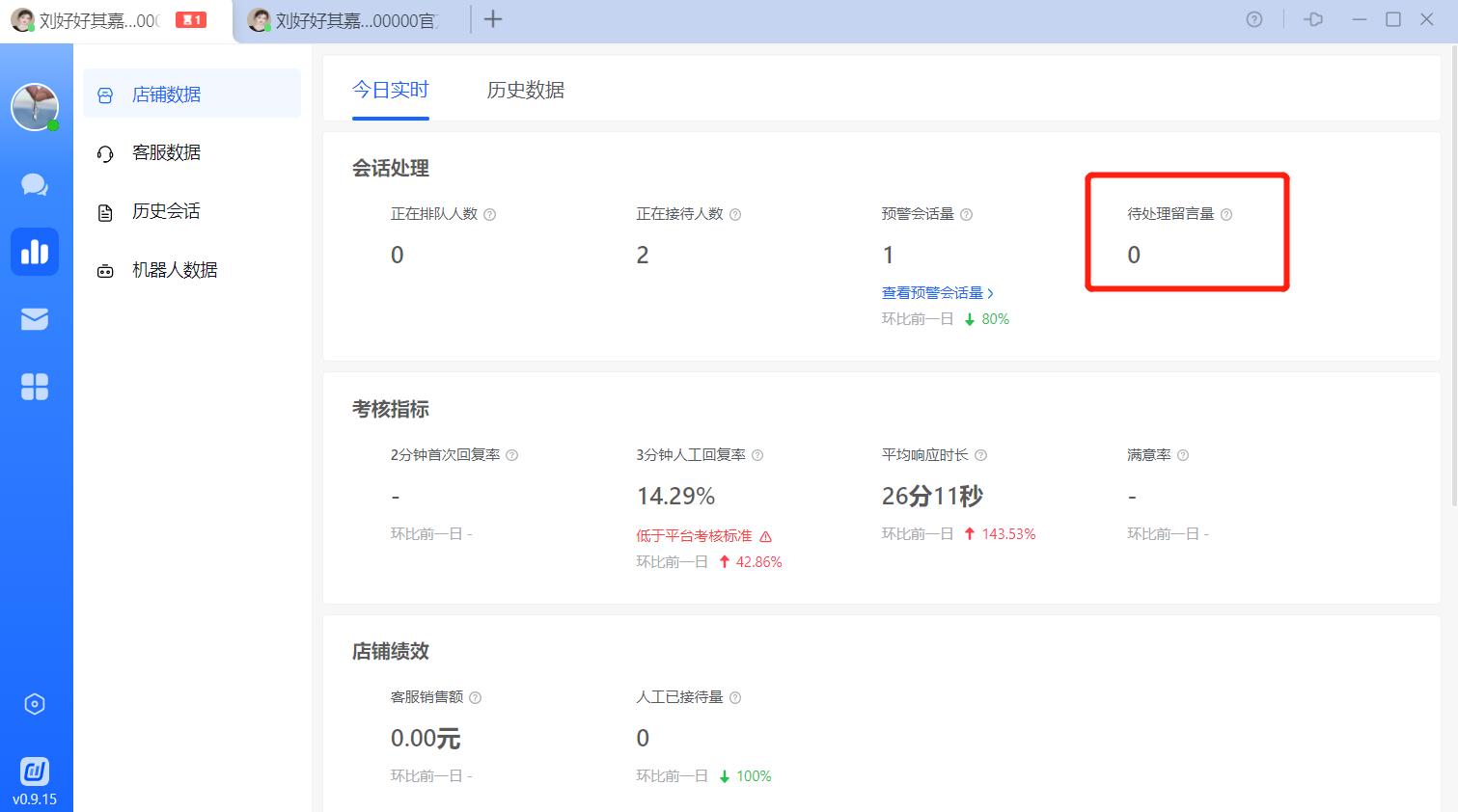This screenshot has height=812, width=1458.
Task: Click the data statistics bar chart icon
Action: point(35,252)
